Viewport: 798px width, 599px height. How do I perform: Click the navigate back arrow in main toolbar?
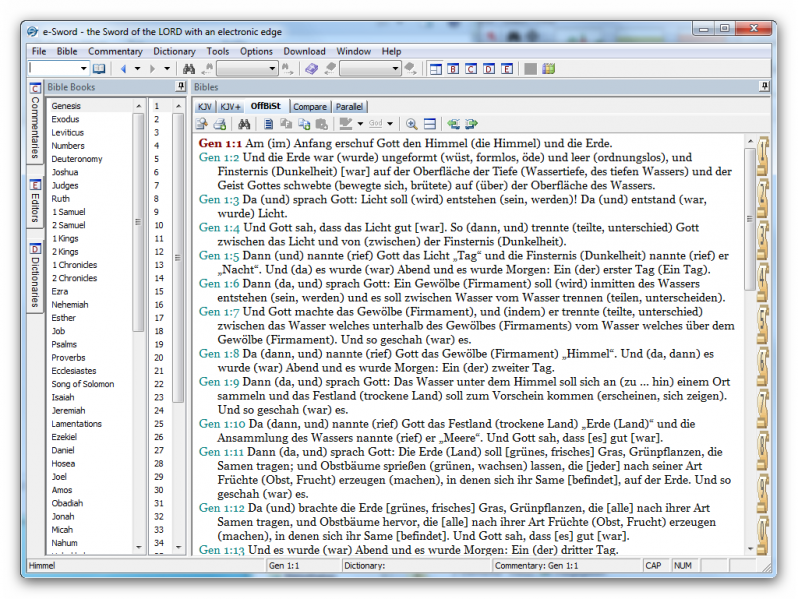click(123, 69)
